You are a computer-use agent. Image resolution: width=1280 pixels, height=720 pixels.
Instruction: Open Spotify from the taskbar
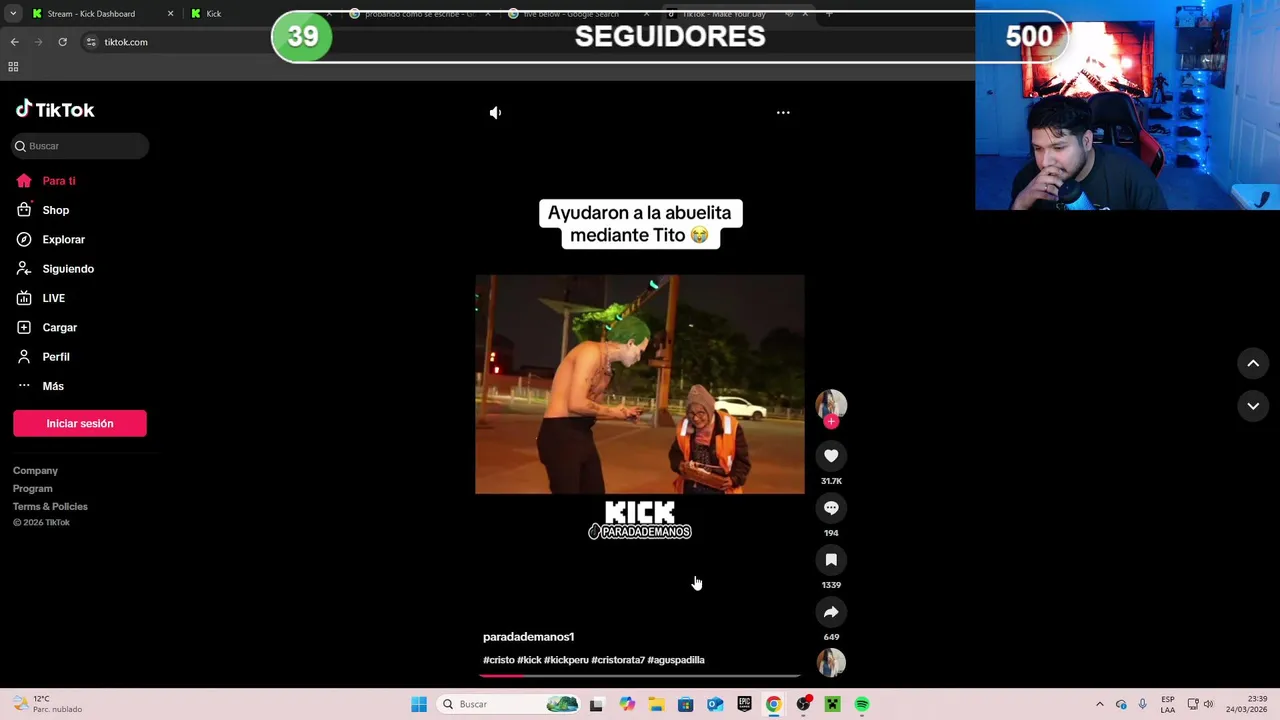(862, 704)
